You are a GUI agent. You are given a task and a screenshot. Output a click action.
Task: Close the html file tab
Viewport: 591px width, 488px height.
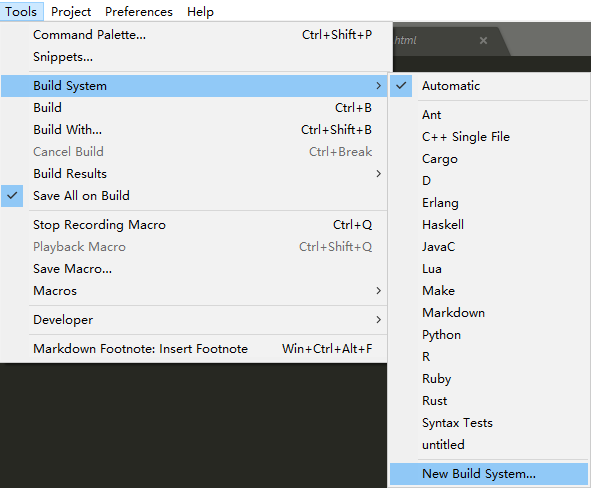(483, 40)
